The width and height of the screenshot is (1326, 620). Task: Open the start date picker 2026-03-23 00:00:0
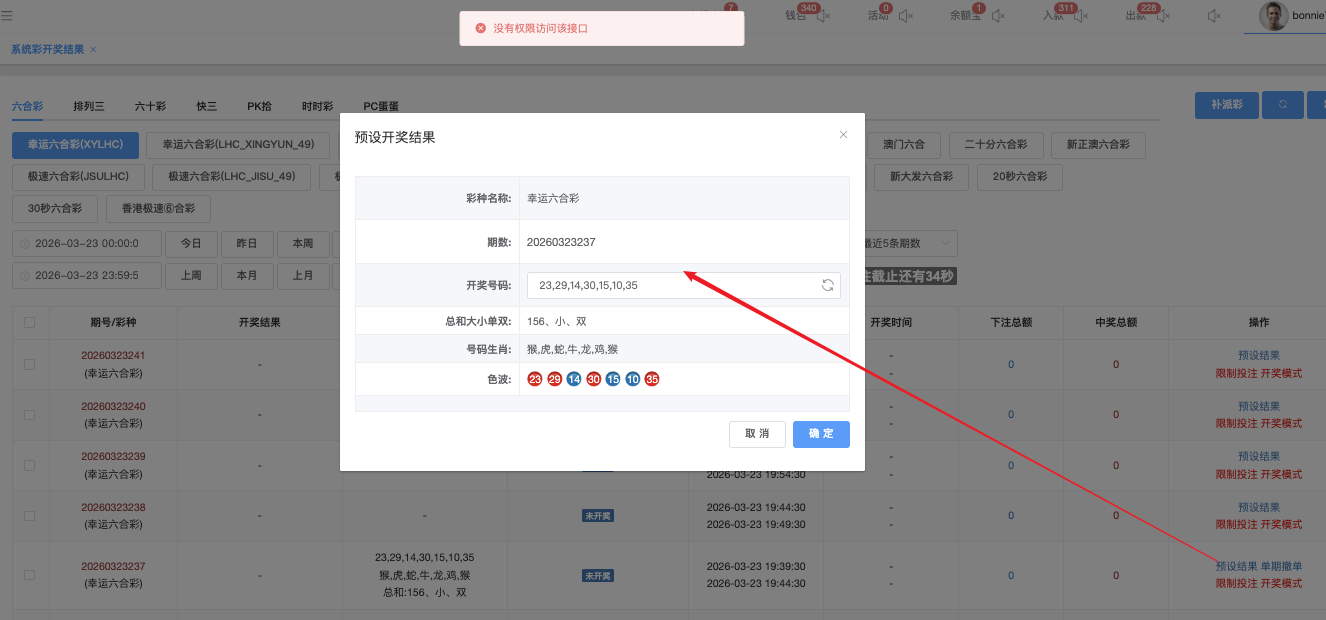coord(87,243)
